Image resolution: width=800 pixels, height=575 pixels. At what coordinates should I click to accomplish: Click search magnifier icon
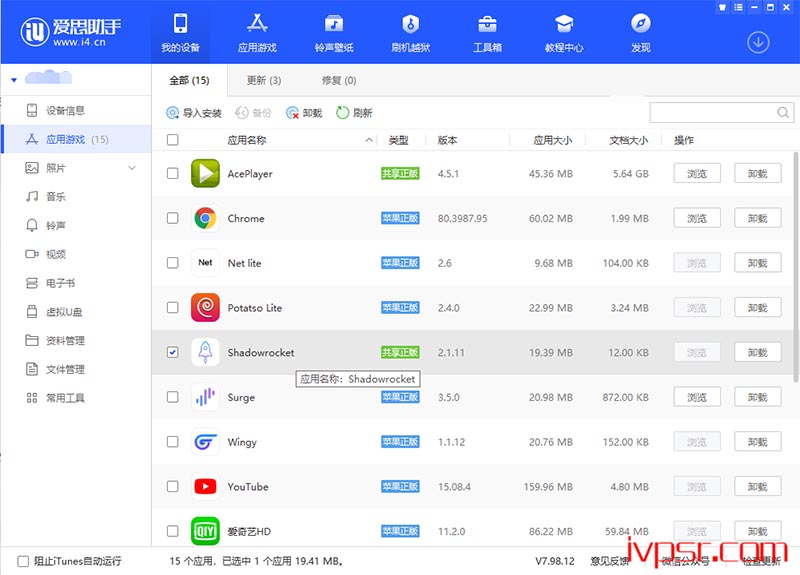783,113
